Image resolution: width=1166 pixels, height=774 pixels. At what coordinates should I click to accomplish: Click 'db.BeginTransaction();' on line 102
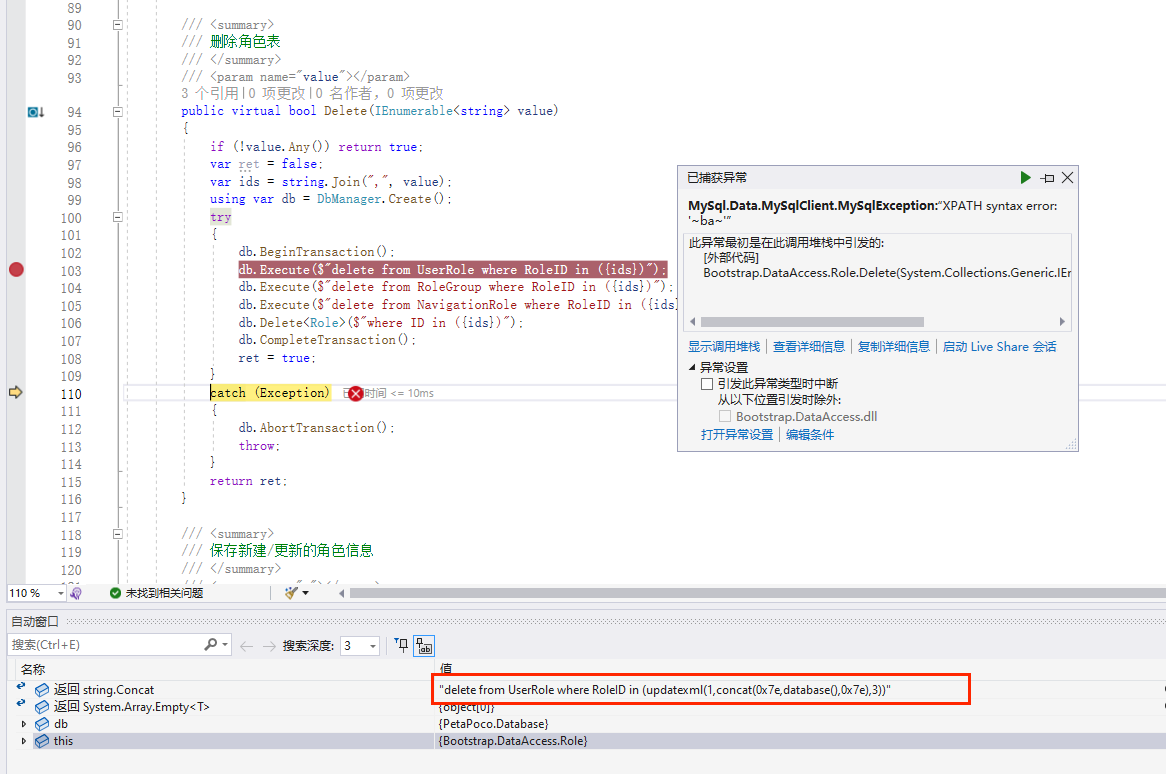tap(317, 252)
